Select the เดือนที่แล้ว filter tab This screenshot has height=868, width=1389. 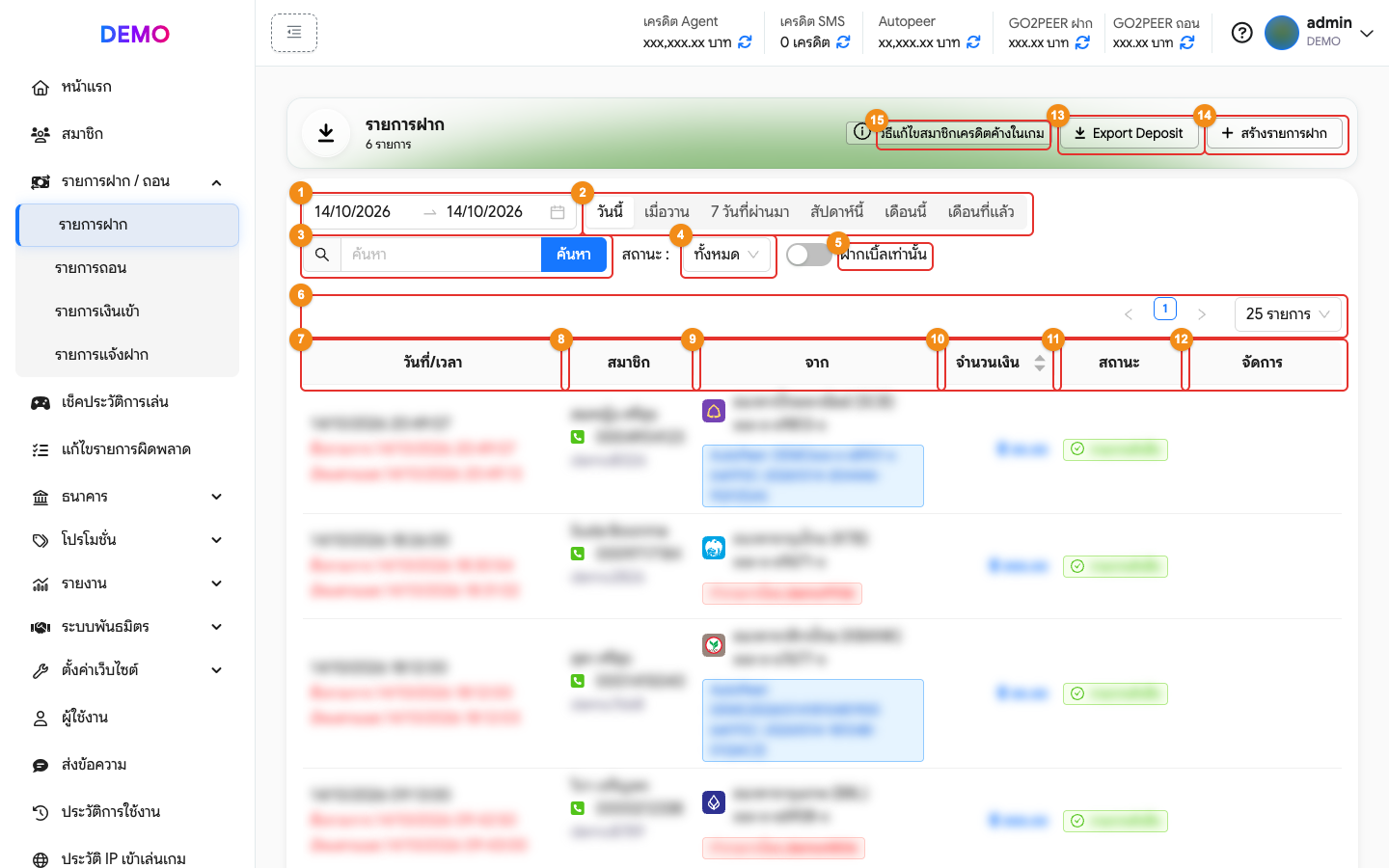tap(981, 212)
